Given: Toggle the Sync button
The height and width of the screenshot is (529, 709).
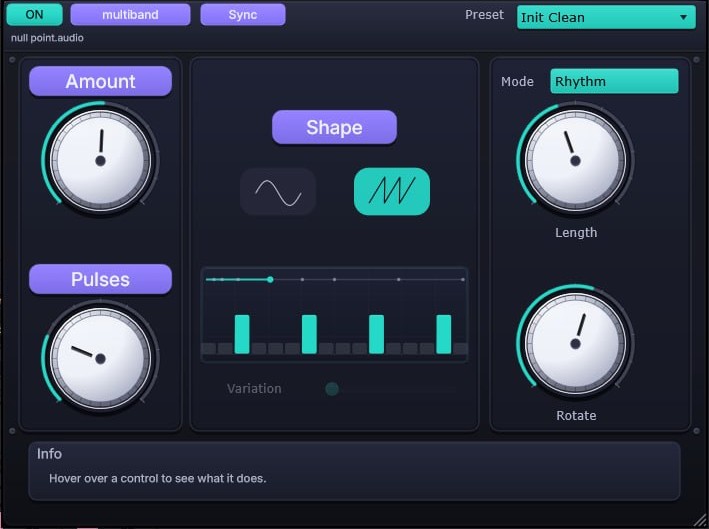Looking at the screenshot, I should coord(243,14).
